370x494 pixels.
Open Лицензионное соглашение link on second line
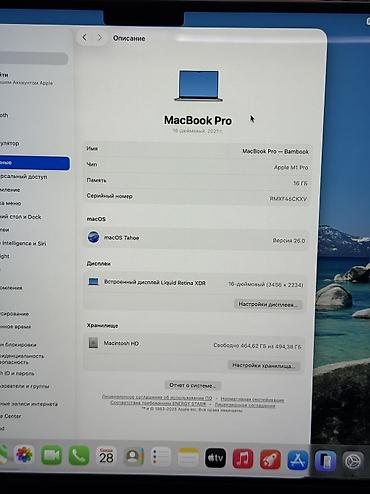pyautogui.click(x=245, y=405)
